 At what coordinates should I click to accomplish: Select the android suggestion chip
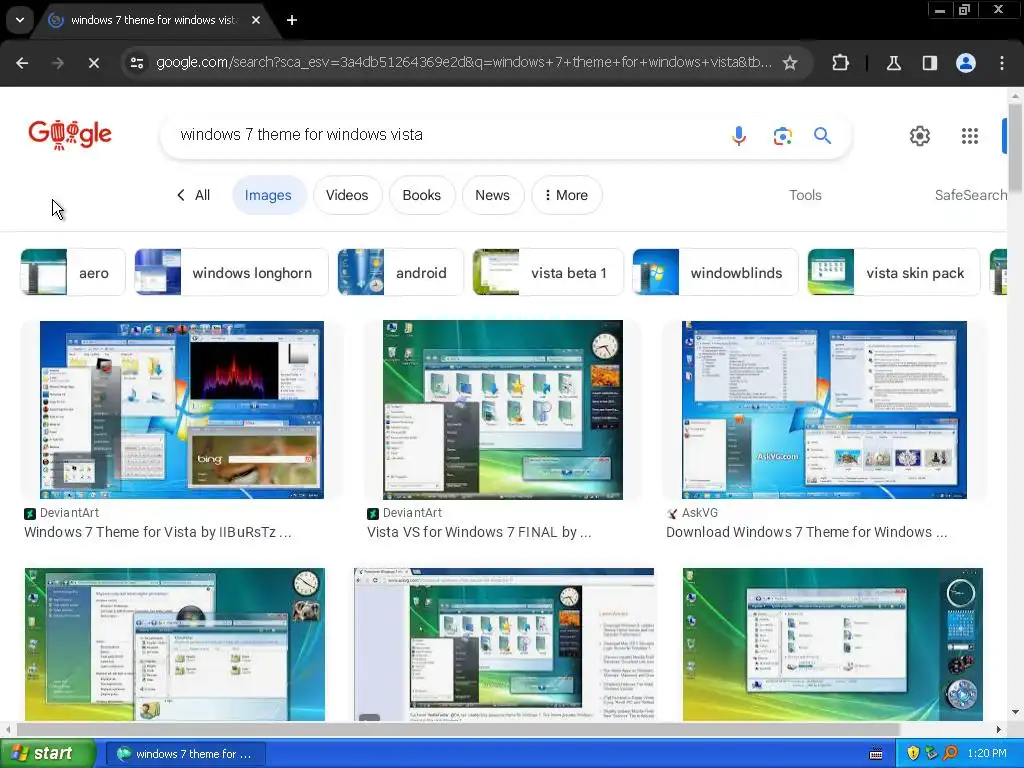[400, 272]
